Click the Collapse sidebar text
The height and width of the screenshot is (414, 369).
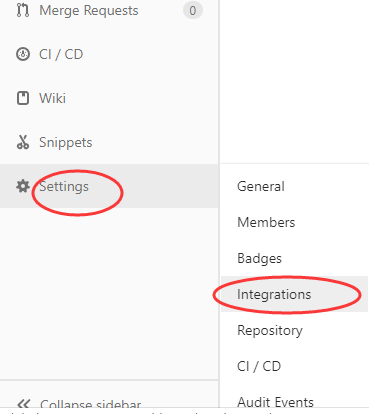90,404
